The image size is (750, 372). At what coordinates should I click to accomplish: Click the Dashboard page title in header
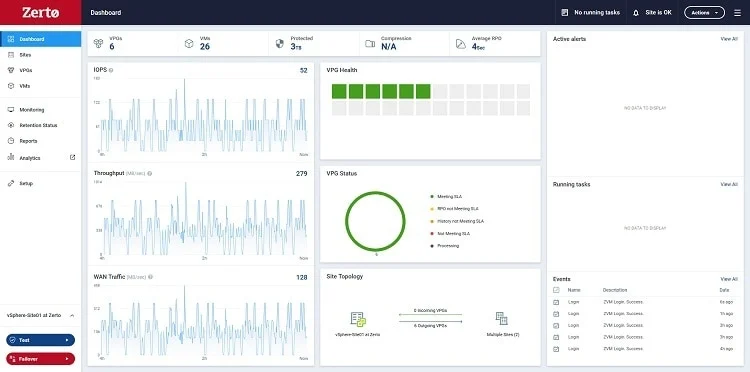pos(106,13)
